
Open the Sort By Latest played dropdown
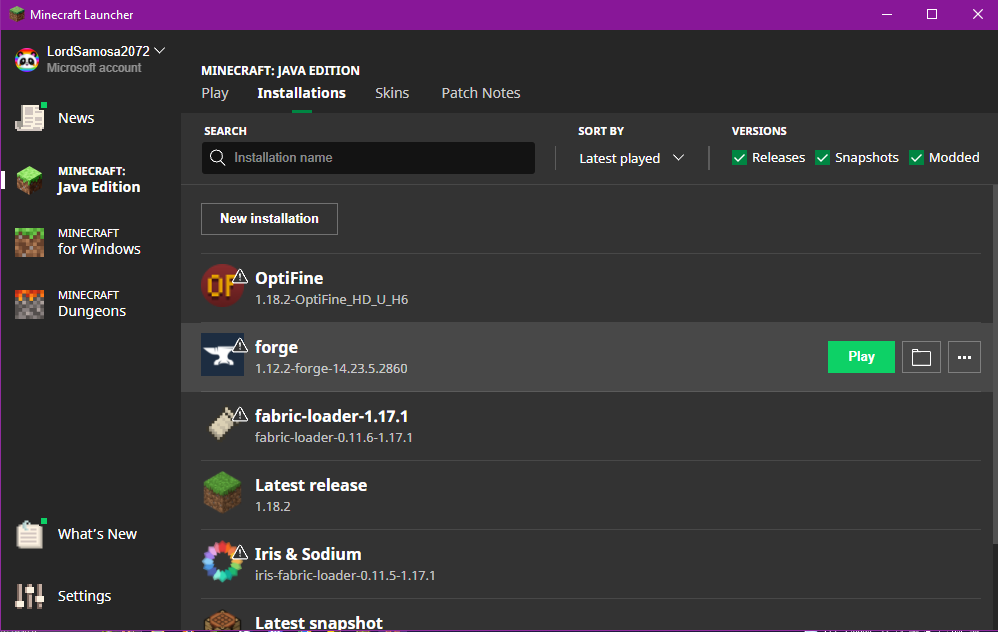tap(631, 158)
